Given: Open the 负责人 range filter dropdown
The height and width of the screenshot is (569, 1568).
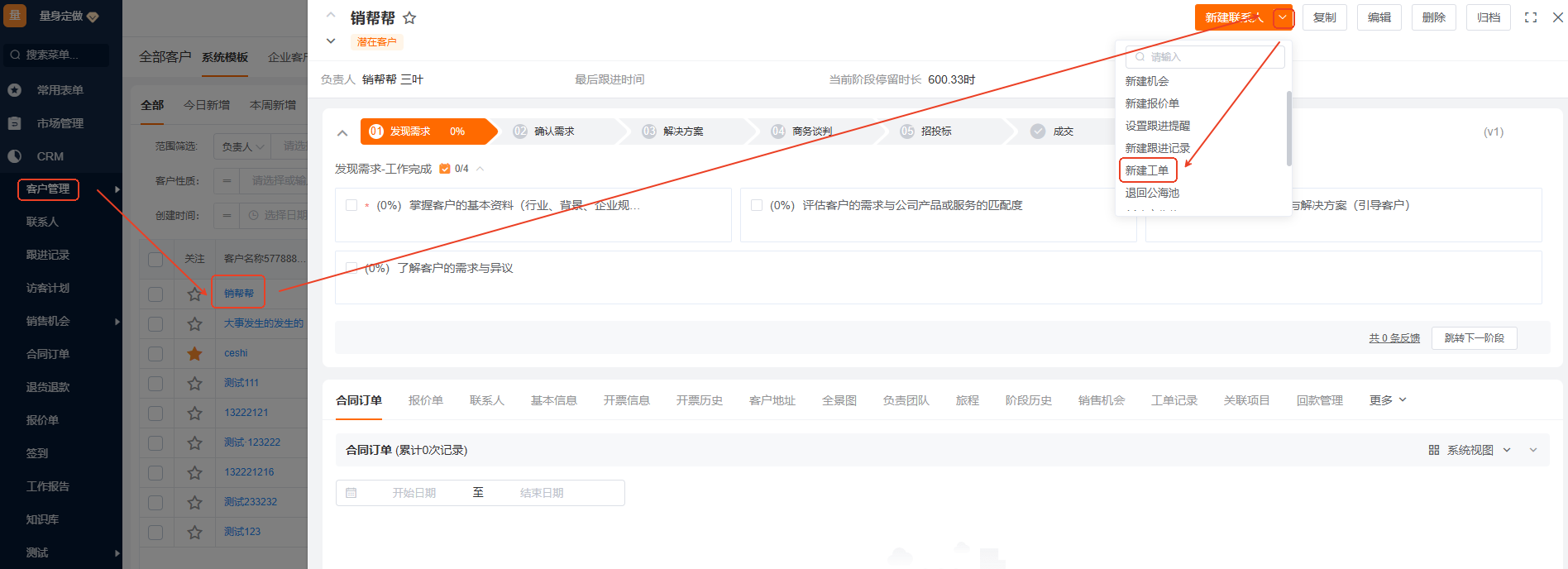Looking at the screenshot, I should point(242,146).
